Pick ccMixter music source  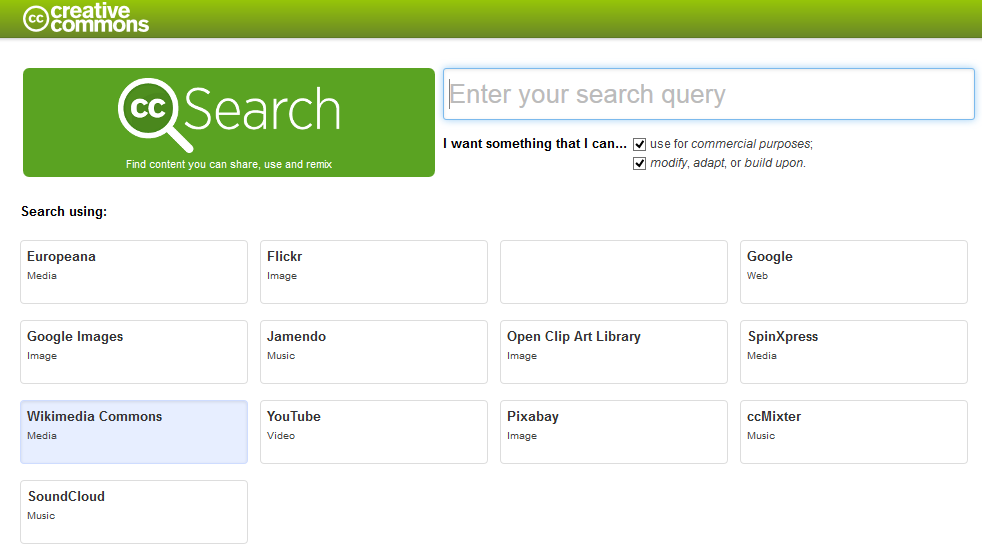pyautogui.click(x=853, y=431)
